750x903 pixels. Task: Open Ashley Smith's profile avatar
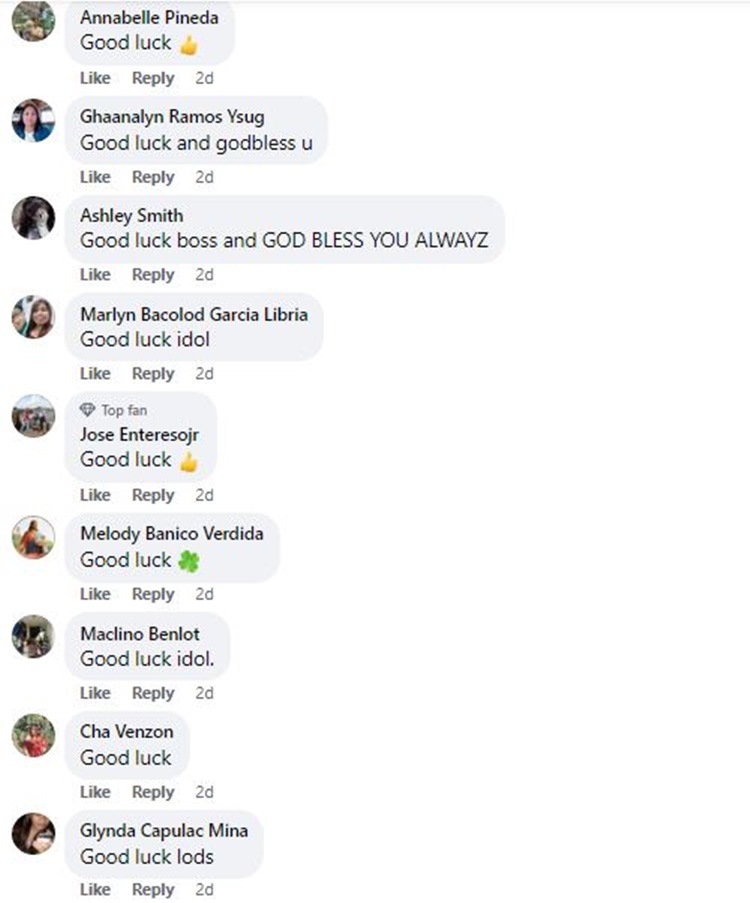(x=33, y=218)
